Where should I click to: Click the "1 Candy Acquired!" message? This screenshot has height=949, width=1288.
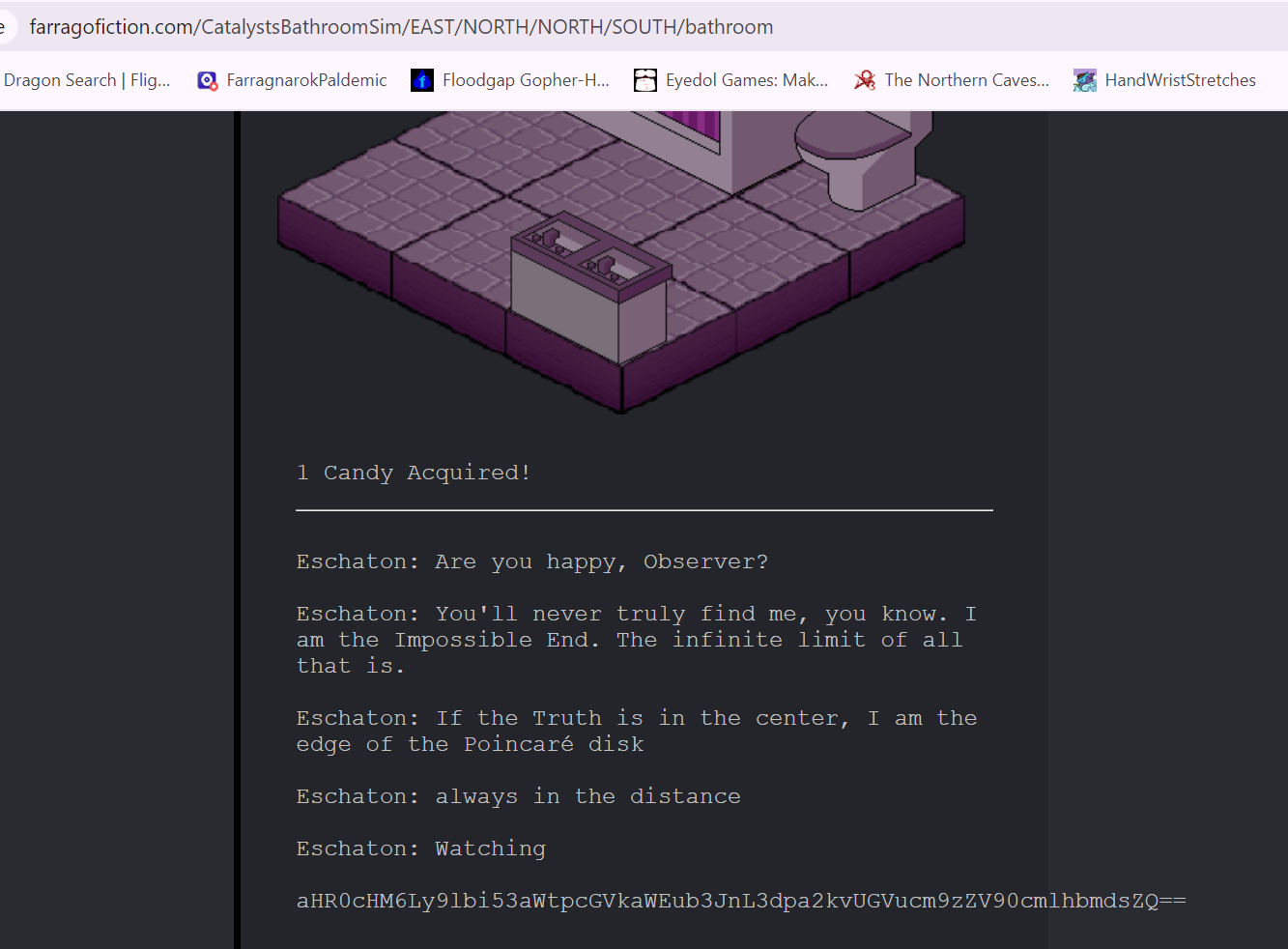tap(414, 473)
